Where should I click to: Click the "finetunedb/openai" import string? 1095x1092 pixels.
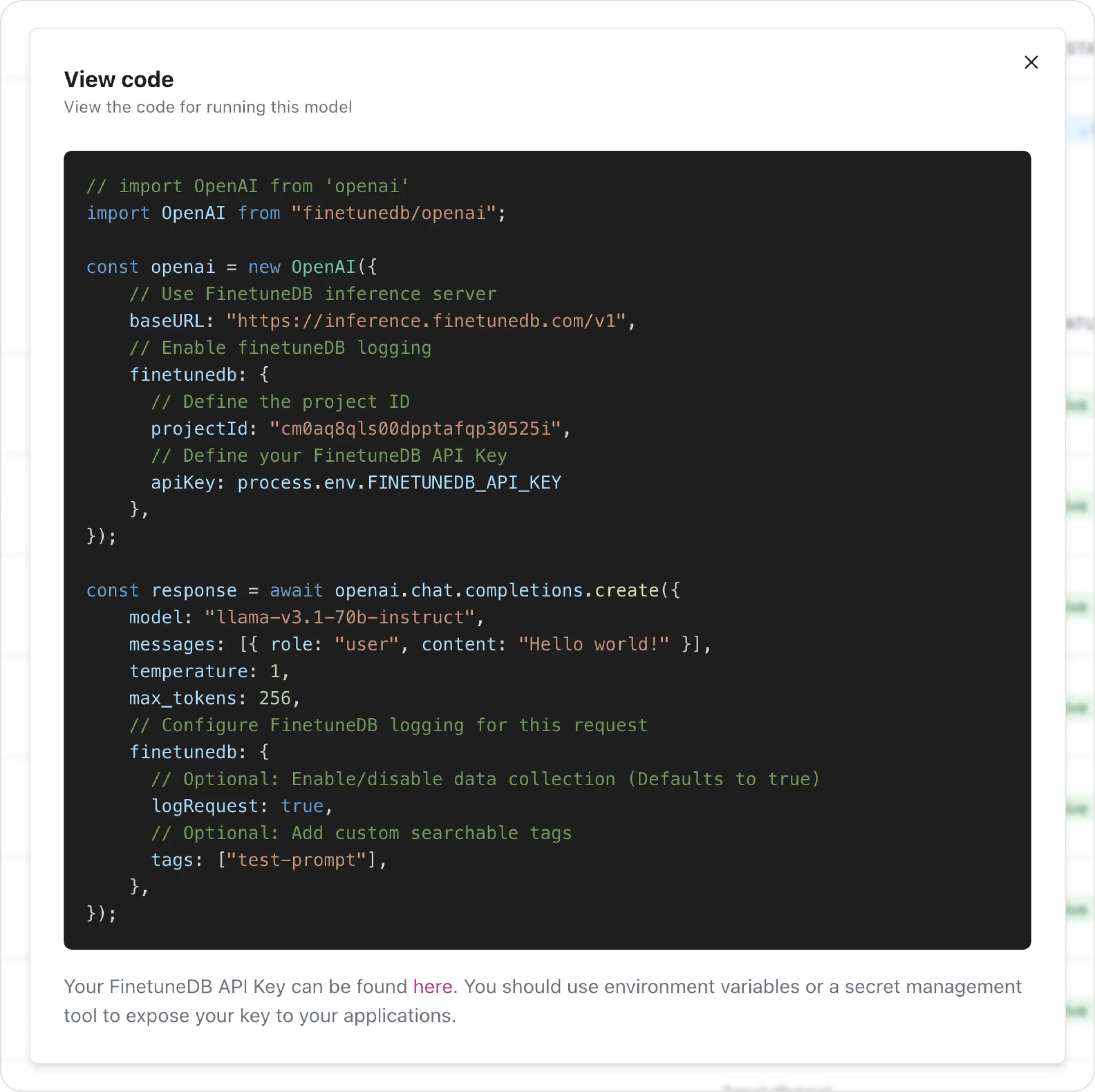(x=394, y=213)
